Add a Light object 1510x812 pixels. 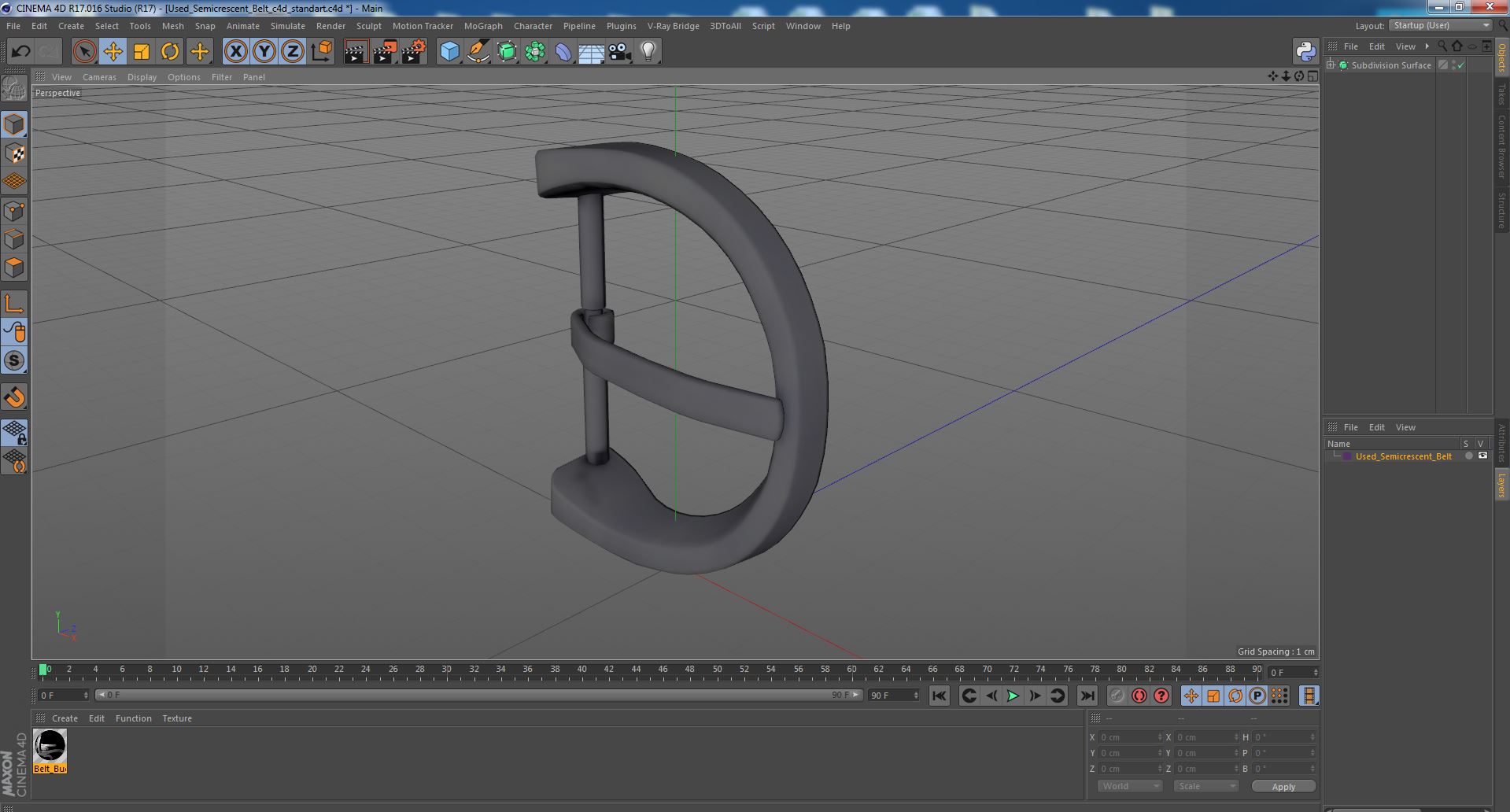(x=648, y=52)
